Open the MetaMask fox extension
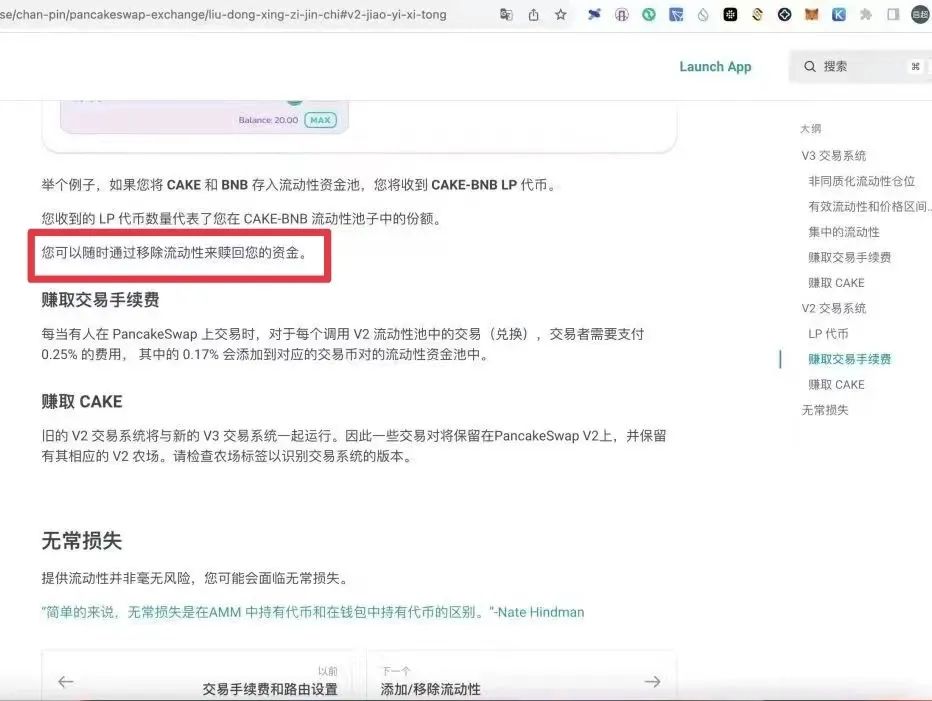The height and width of the screenshot is (701, 932). (812, 15)
